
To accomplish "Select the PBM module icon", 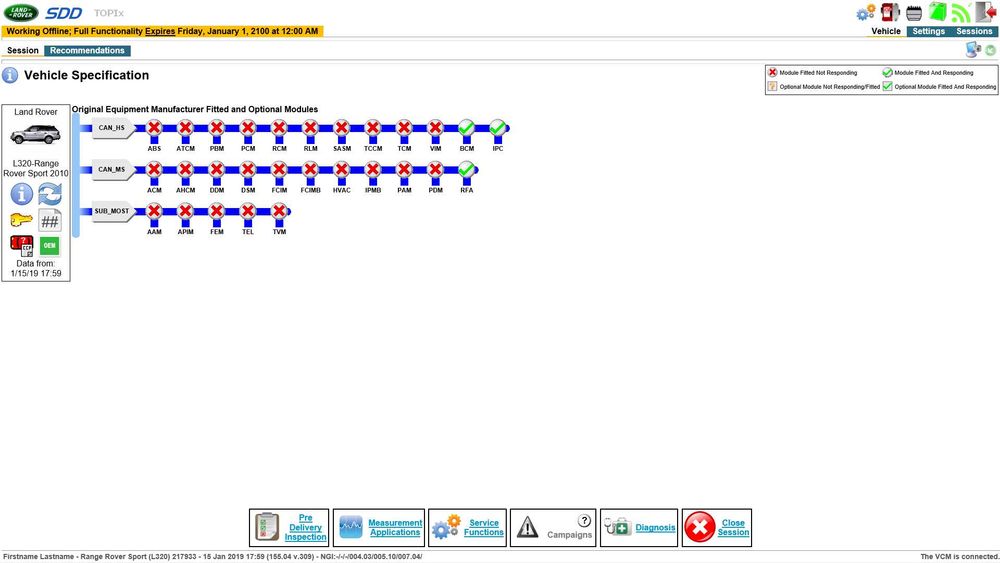I will pos(216,128).
